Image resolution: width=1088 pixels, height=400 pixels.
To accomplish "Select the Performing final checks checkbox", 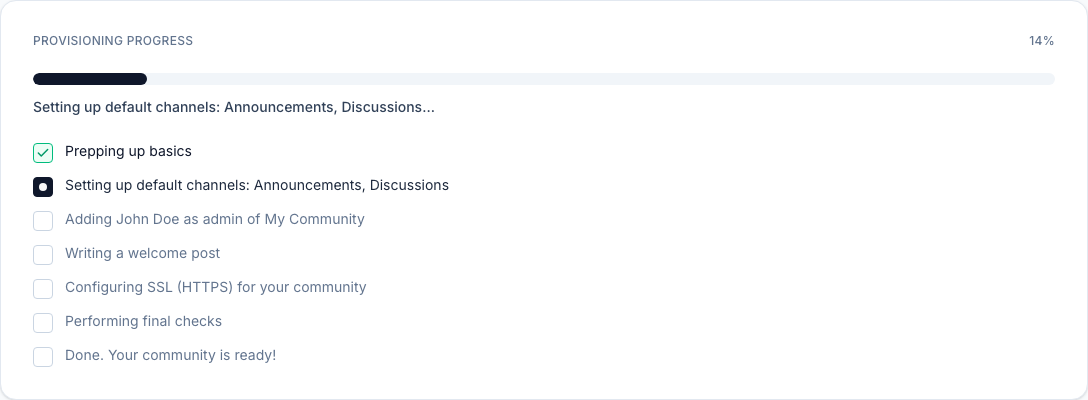I will click(x=43, y=323).
